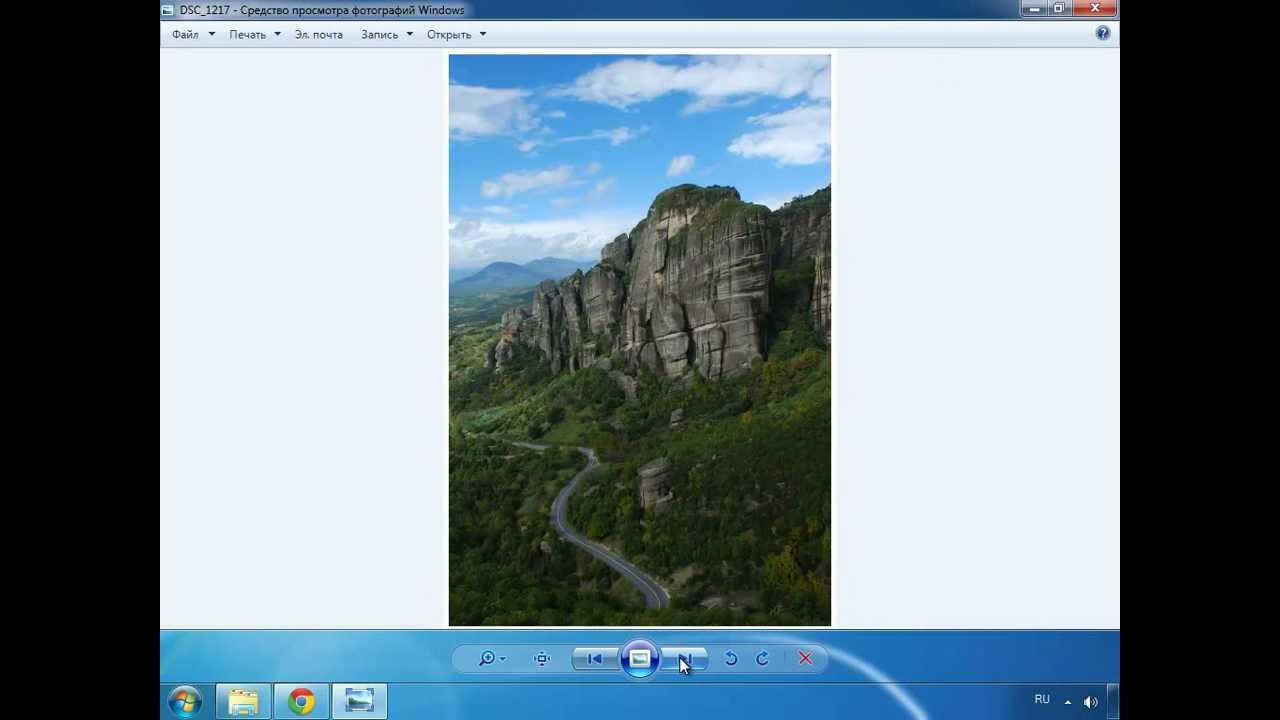The width and height of the screenshot is (1280, 720).
Task: Click the window title bar app icon
Action: coord(168,10)
